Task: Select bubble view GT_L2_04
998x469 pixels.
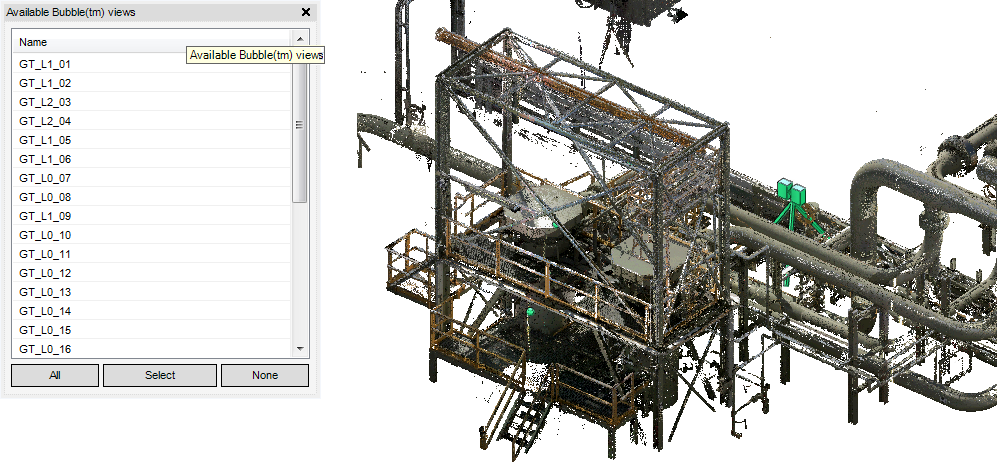Action: coord(151,121)
